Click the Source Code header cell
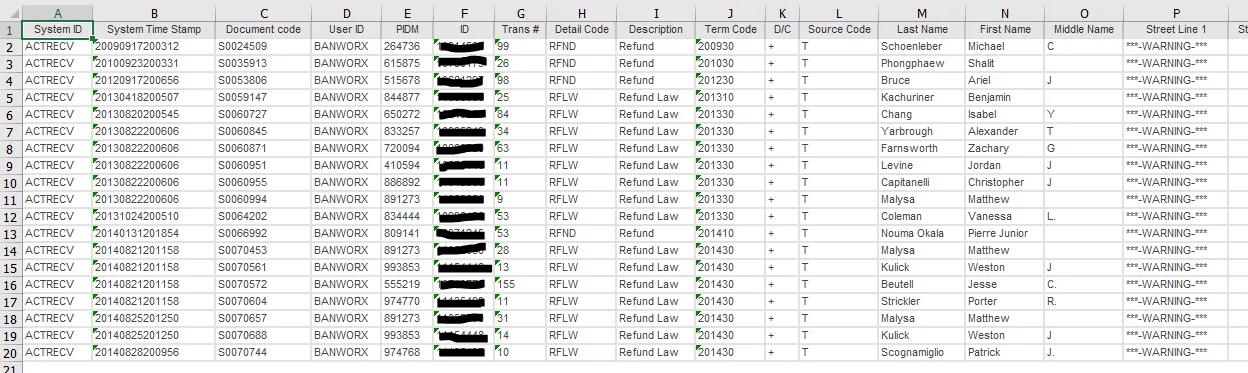Image resolution: width=1248 pixels, height=373 pixels. tap(839, 30)
